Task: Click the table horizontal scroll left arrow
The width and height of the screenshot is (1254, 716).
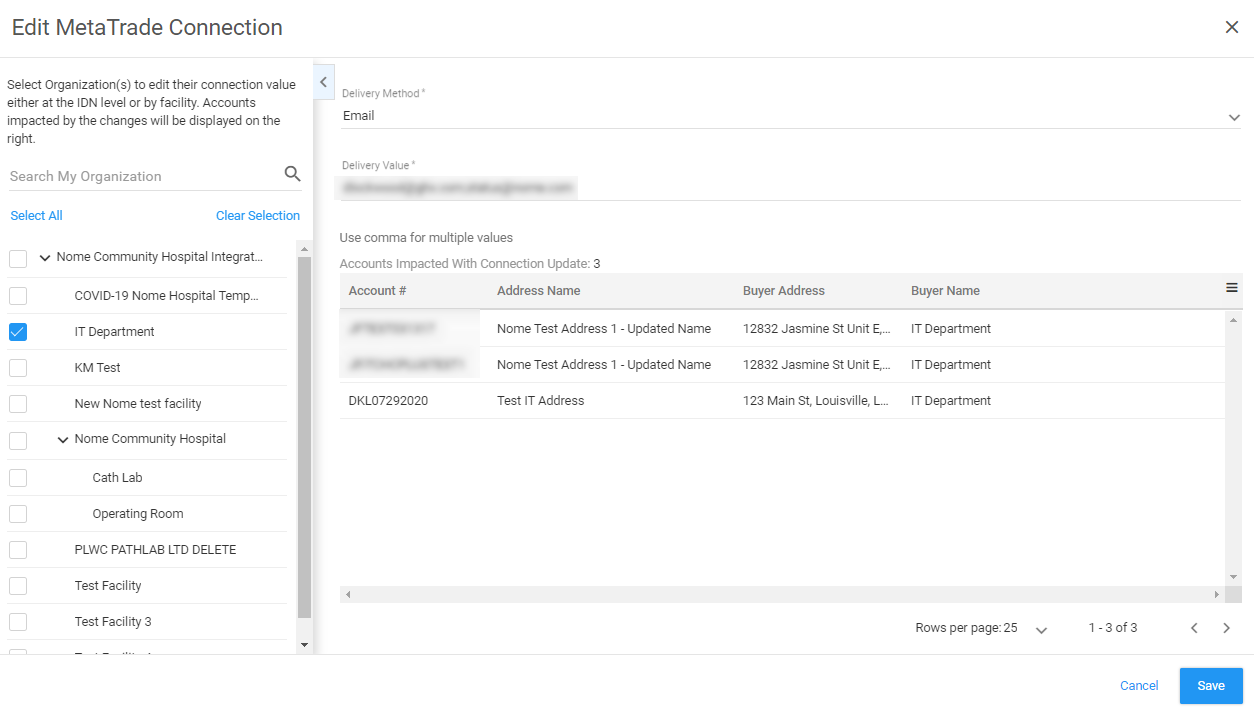Action: click(x=348, y=594)
